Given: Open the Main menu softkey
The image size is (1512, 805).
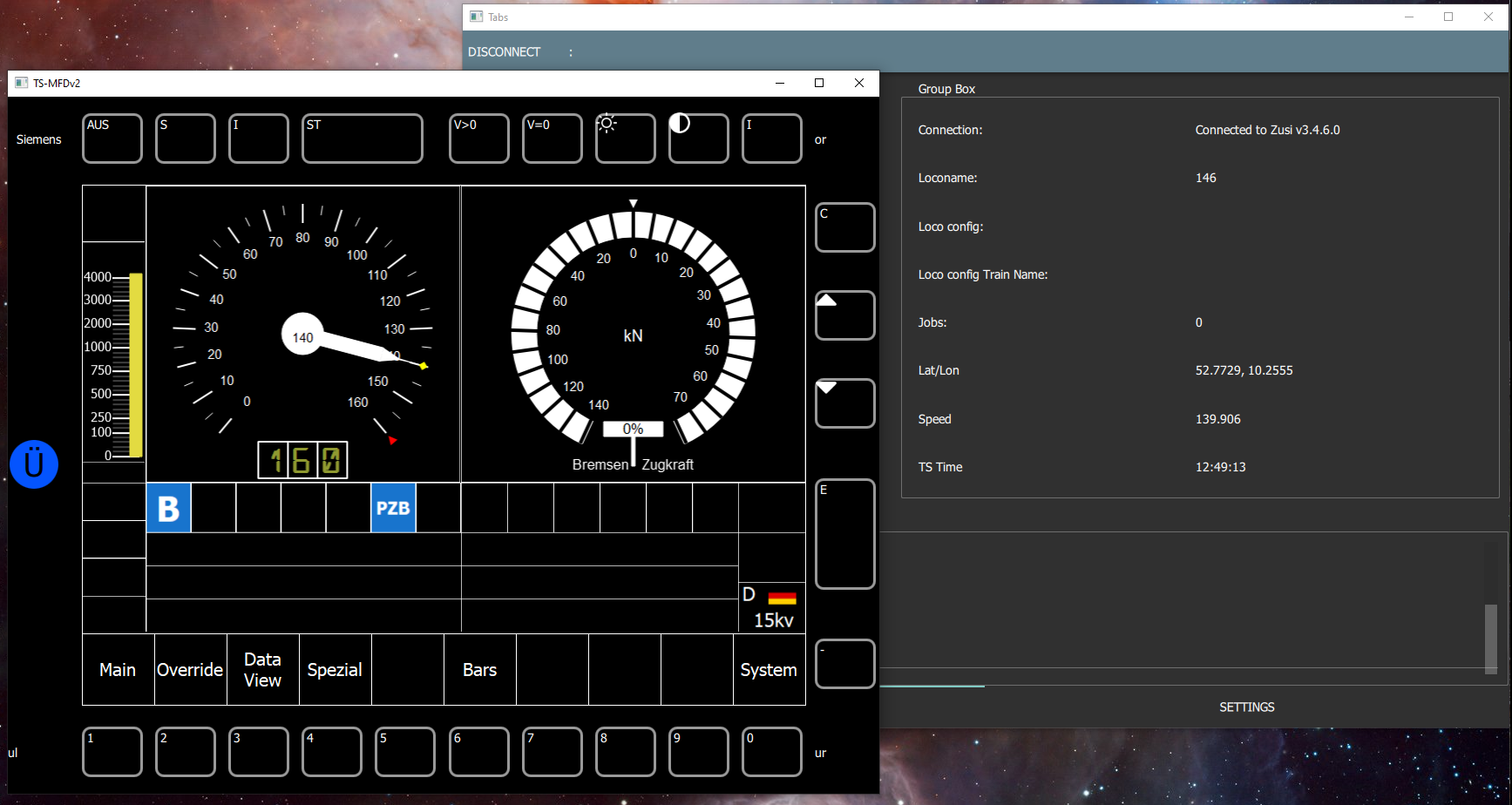Looking at the screenshot, I should click(x=118, y=669).
